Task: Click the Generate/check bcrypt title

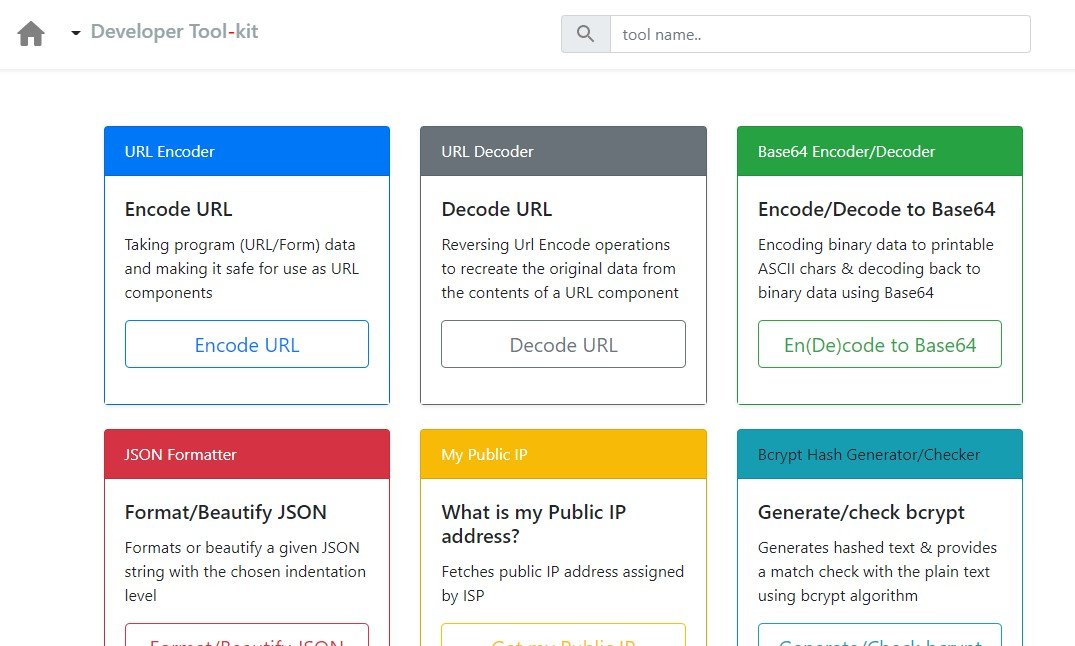Action: pyautogui.click(x=861, y=513)
